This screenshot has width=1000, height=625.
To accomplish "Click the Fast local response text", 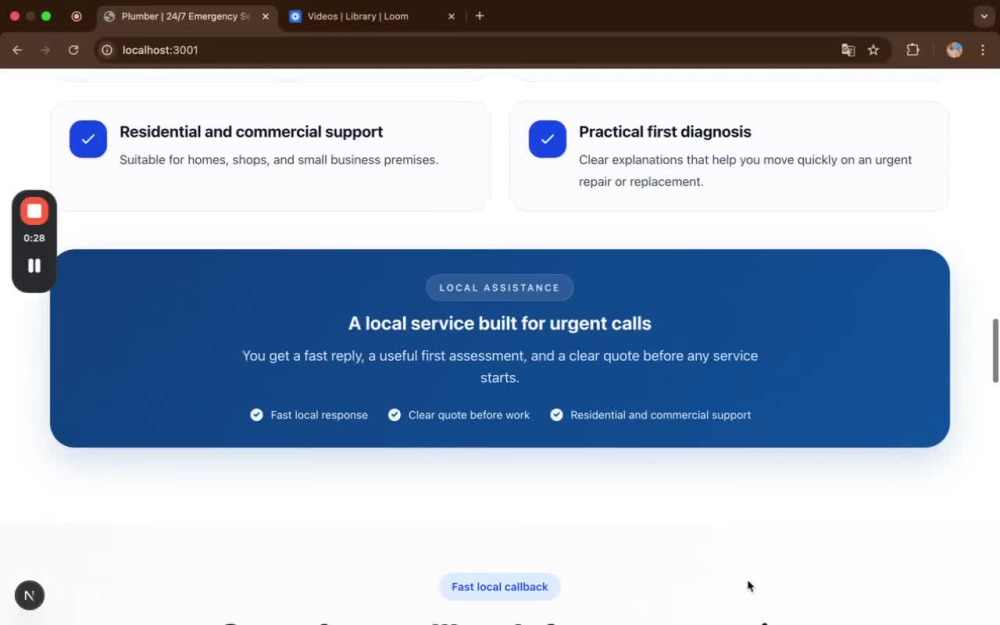I will (x=319, y=415).
